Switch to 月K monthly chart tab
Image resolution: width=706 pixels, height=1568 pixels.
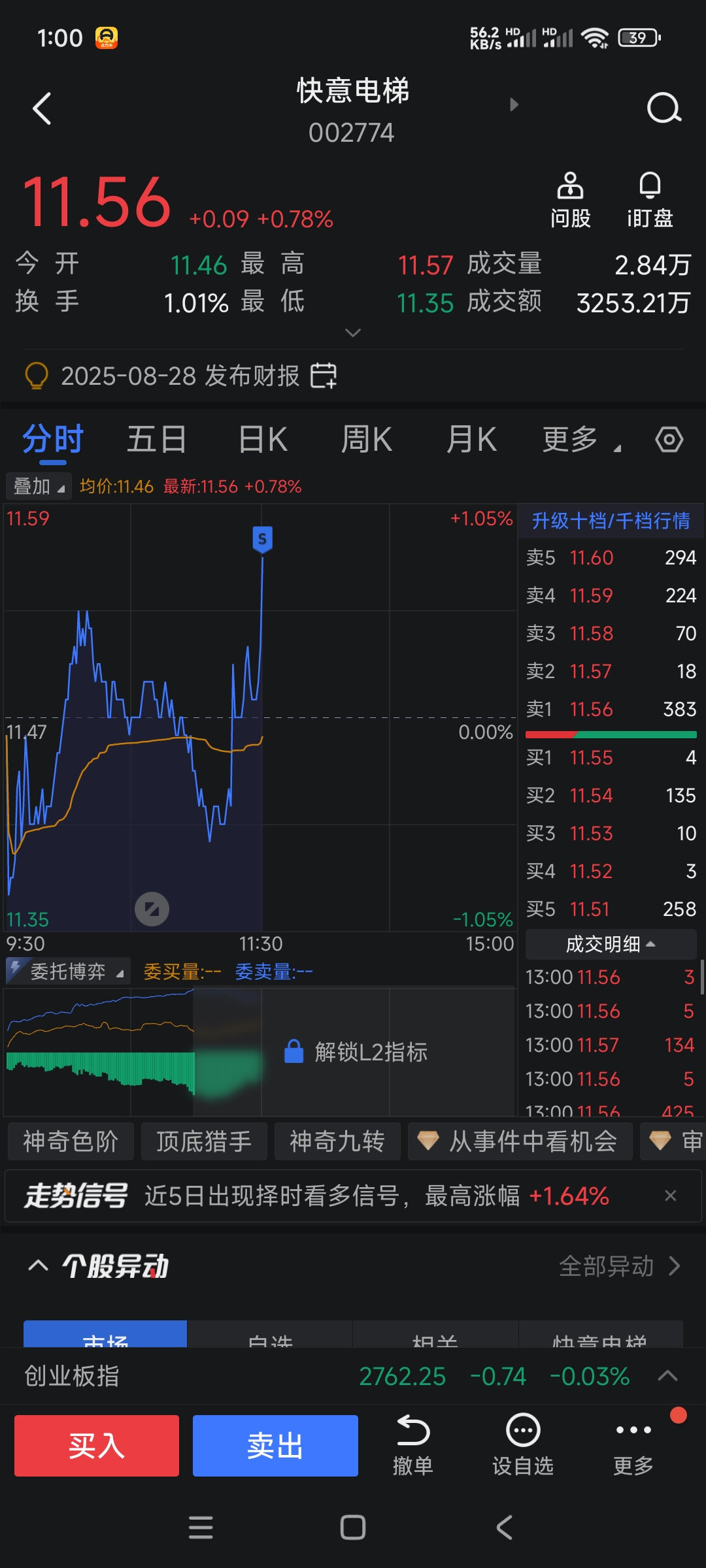(471, 440)
